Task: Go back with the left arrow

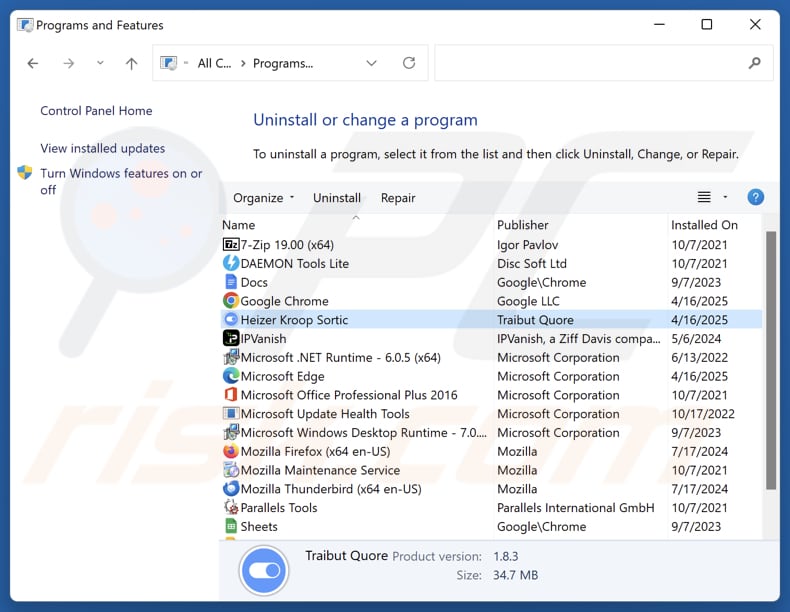Action: (33, 63)
